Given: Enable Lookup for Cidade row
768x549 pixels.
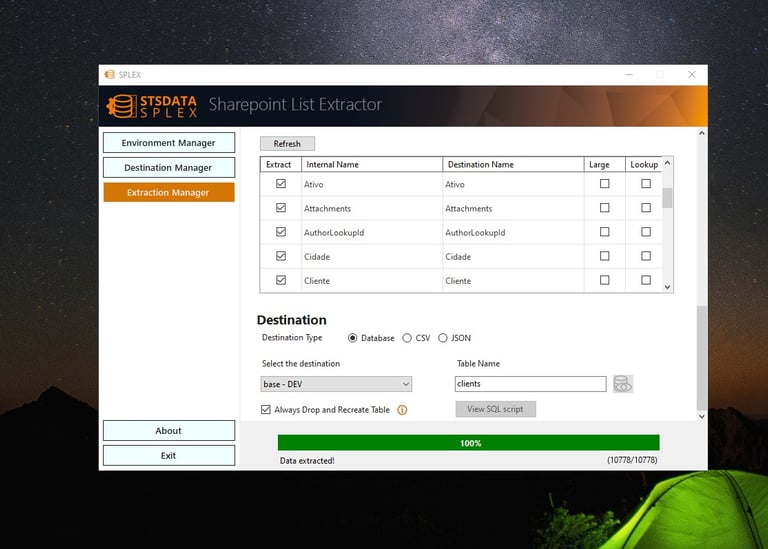Looking at the screenshot, I should click(x=646, y=256).
